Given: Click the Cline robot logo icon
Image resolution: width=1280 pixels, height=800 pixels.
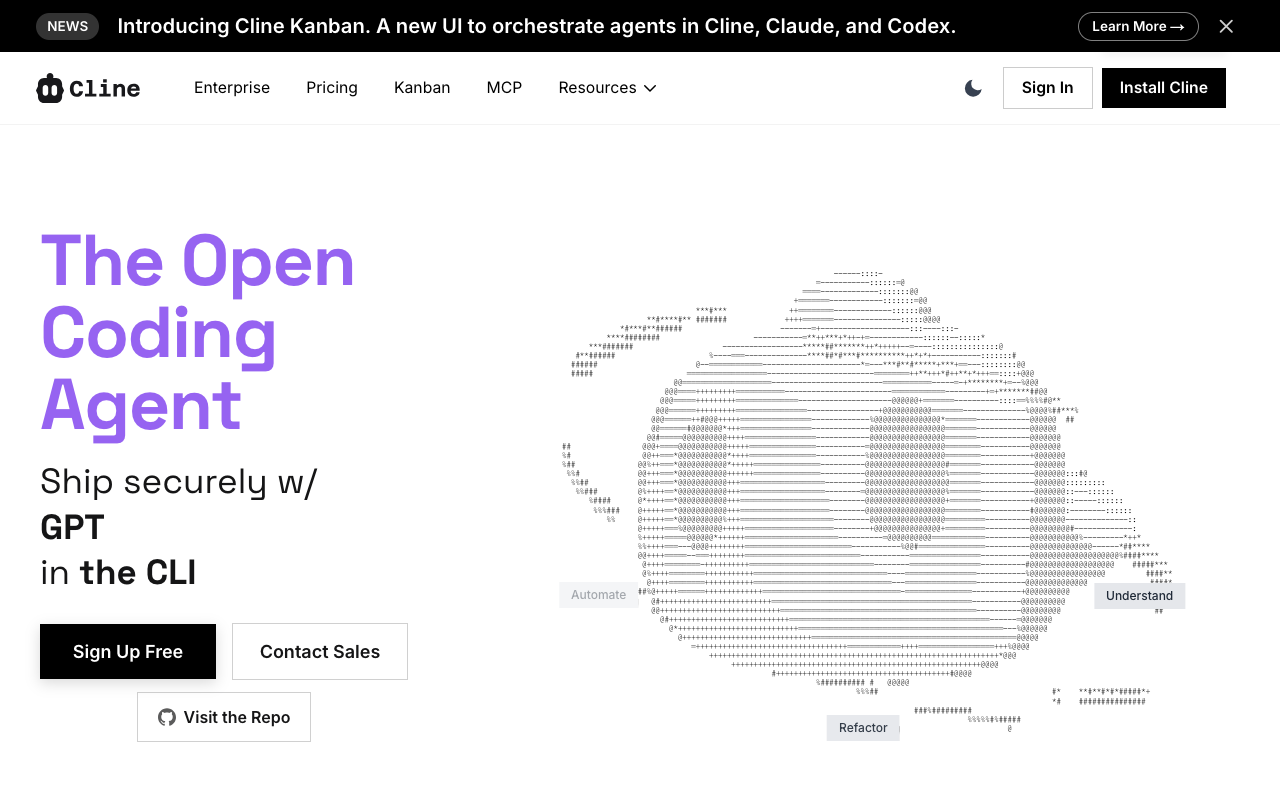Looking at the screenshot, I should tap(51, 88).
